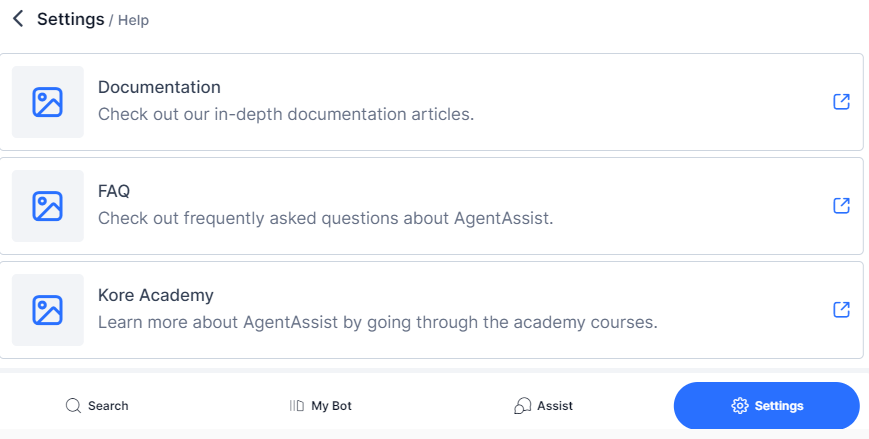This screenshot has height=439, width=869.
Task: Click the Kore Academy image placeholder icon
Action: pos(48,310)
